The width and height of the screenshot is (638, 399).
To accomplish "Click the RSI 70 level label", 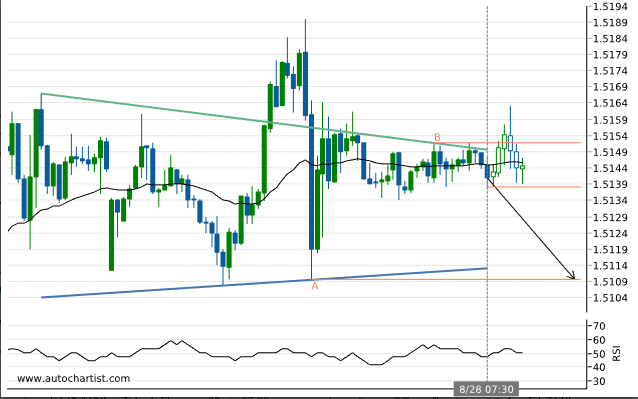I will (599, 326).
